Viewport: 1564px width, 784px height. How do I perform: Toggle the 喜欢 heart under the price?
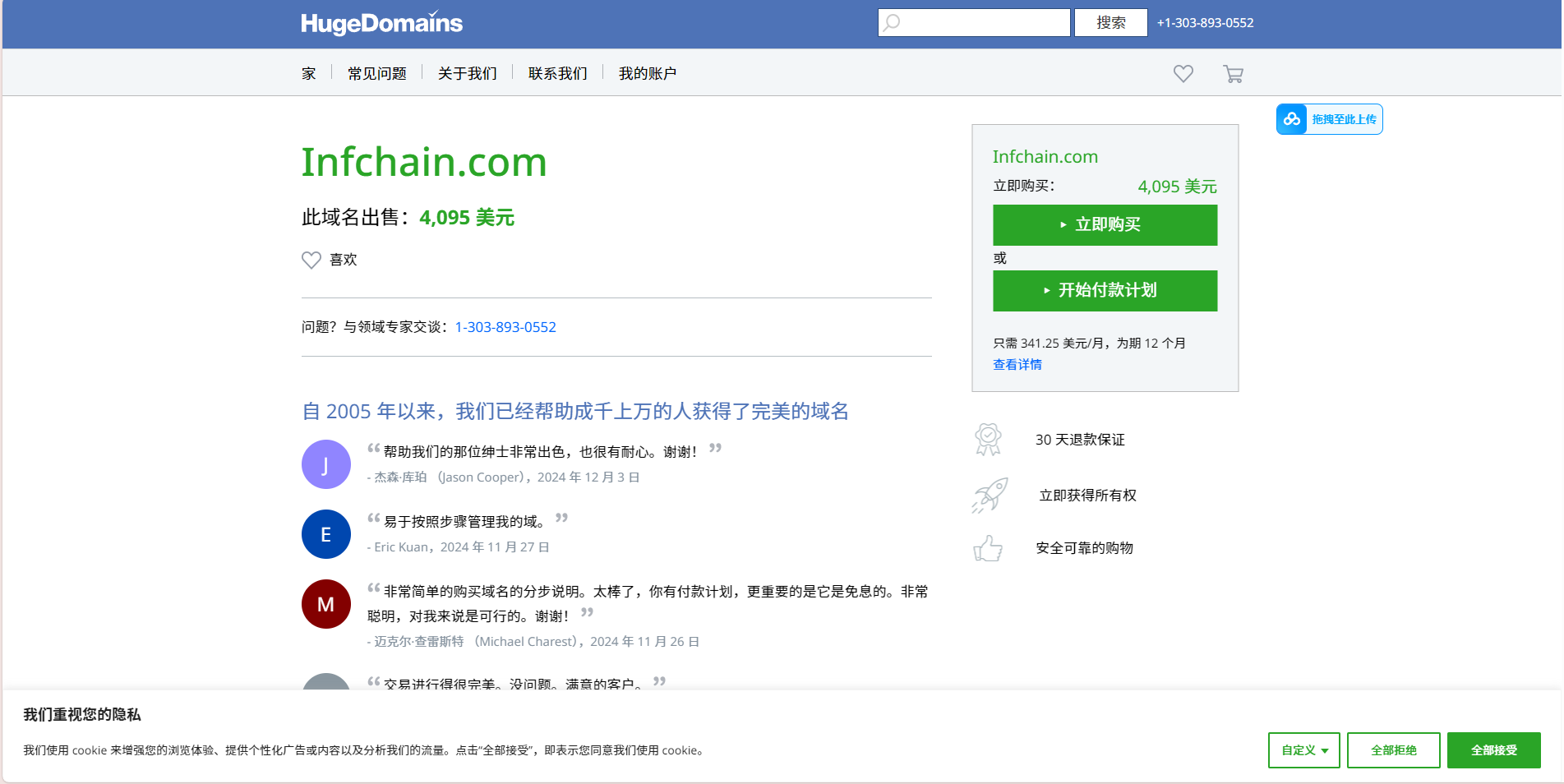coord(311,260)
